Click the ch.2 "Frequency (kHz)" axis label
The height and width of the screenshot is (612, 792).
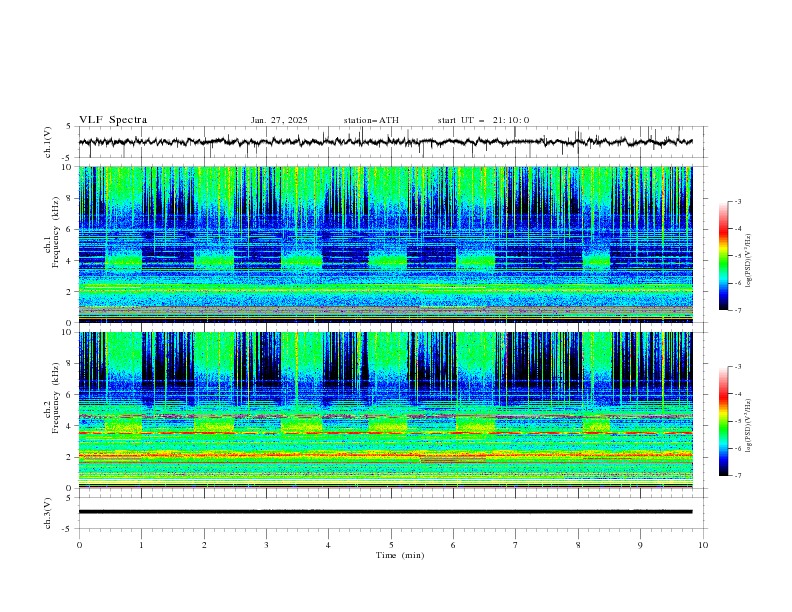(x=56, y=397)
